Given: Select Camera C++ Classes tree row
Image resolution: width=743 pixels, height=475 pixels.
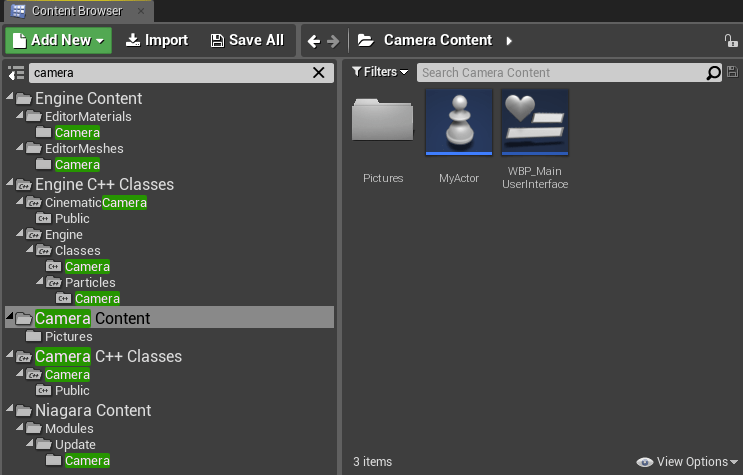Looking at the screenshot, I should [109, 356].
